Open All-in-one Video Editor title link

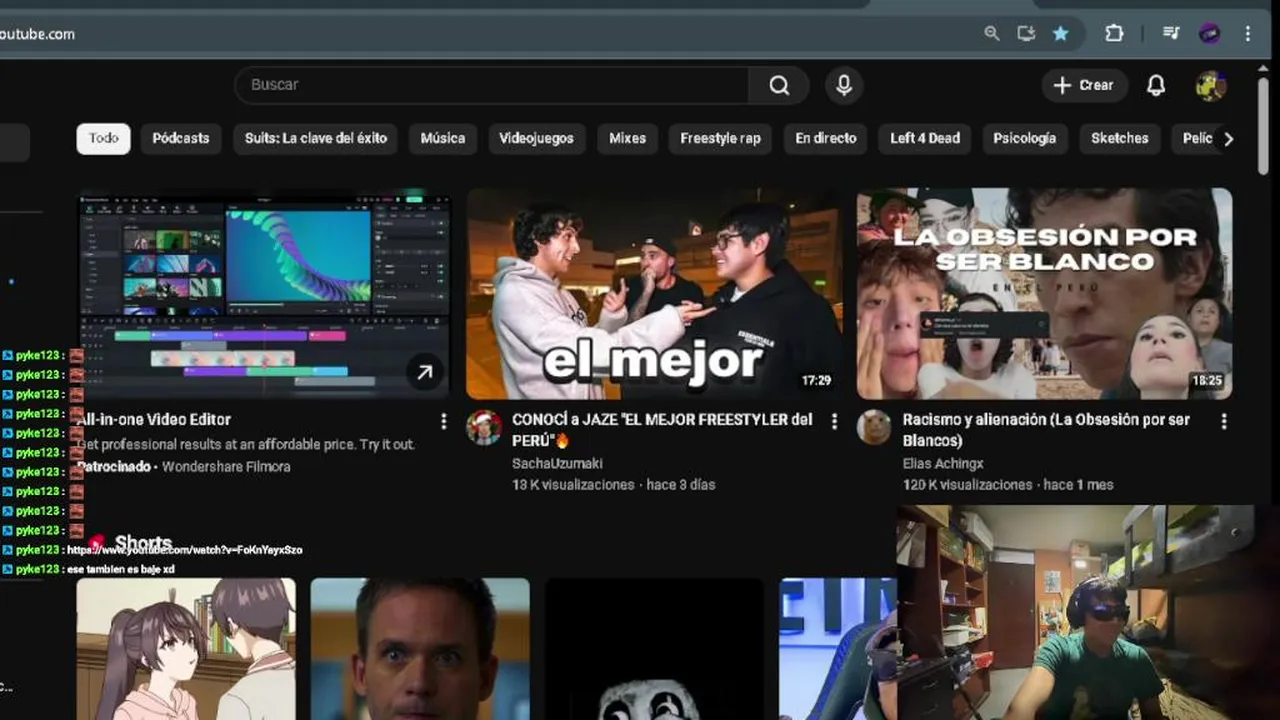click(155, 420)
